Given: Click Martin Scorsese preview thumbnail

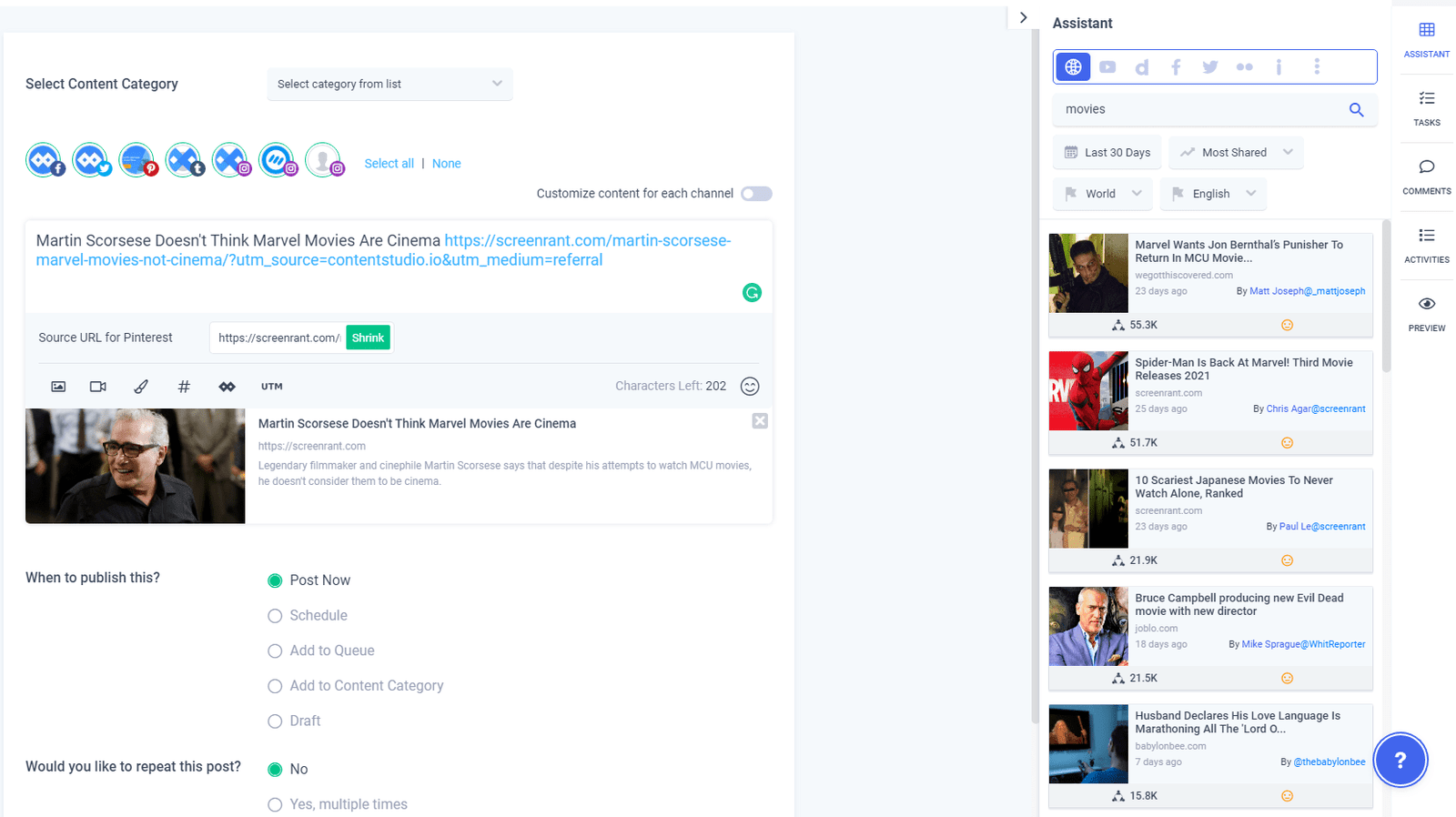Looking at the screenshot, I should click(135, 466).
